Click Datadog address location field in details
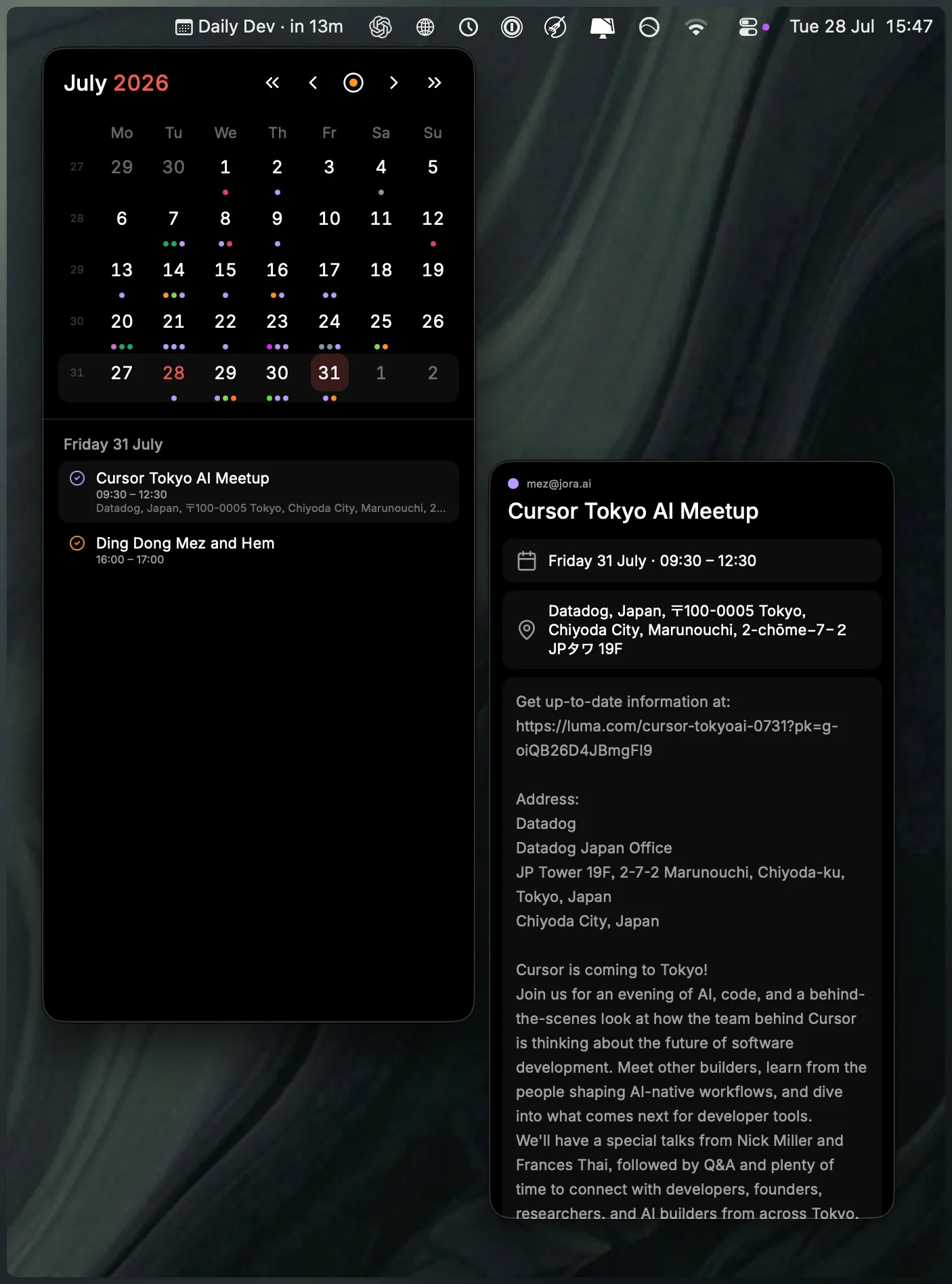The height and width of the screenshot is (1284, 952). pos(692,630)
